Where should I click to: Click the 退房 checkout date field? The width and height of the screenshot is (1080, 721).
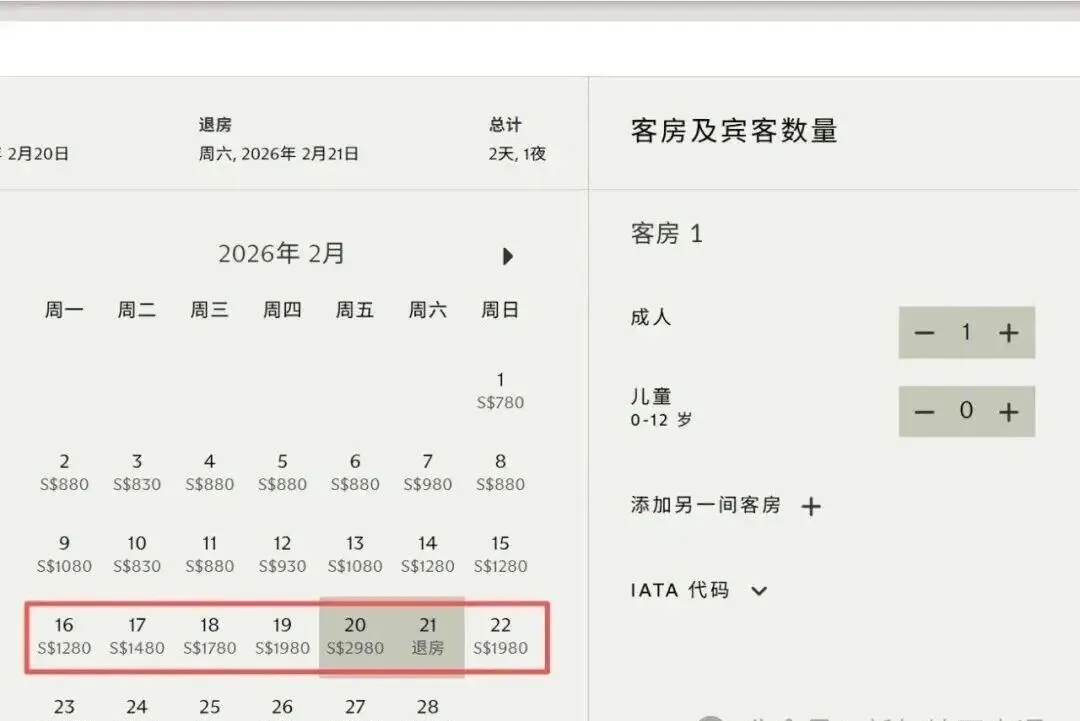[x=278, y=139]
